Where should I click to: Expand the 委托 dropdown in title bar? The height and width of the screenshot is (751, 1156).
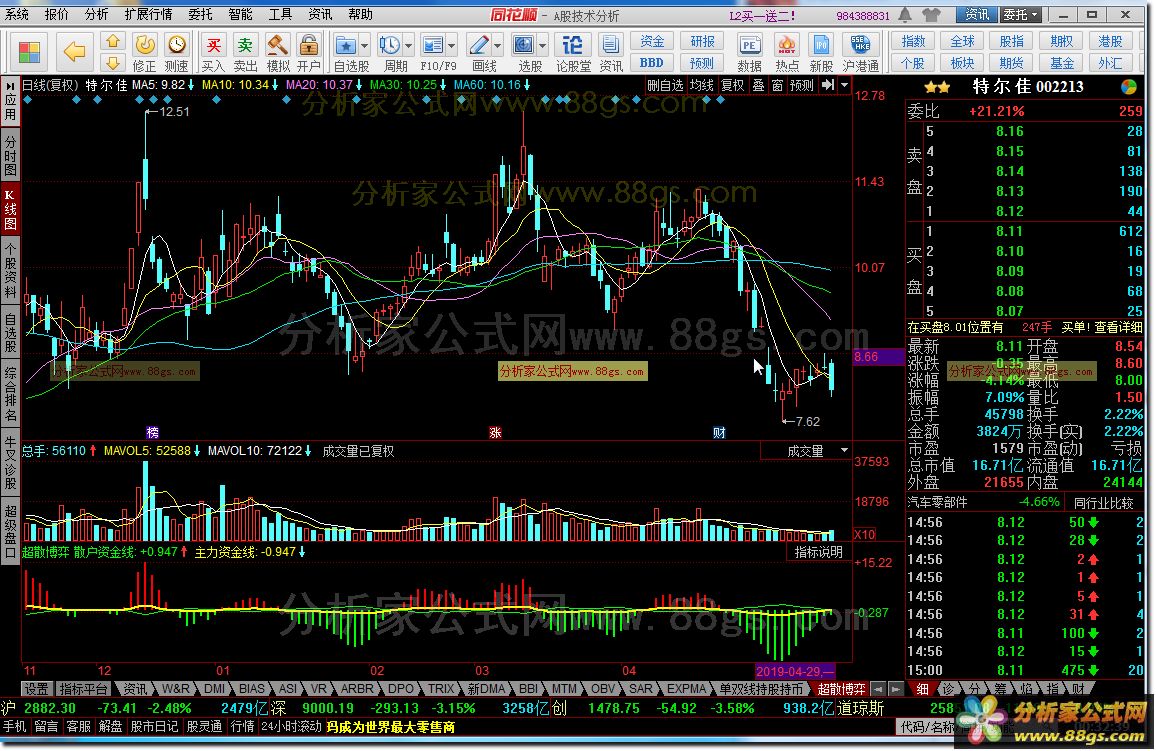pyautogui.click(x=1020, y=14)
